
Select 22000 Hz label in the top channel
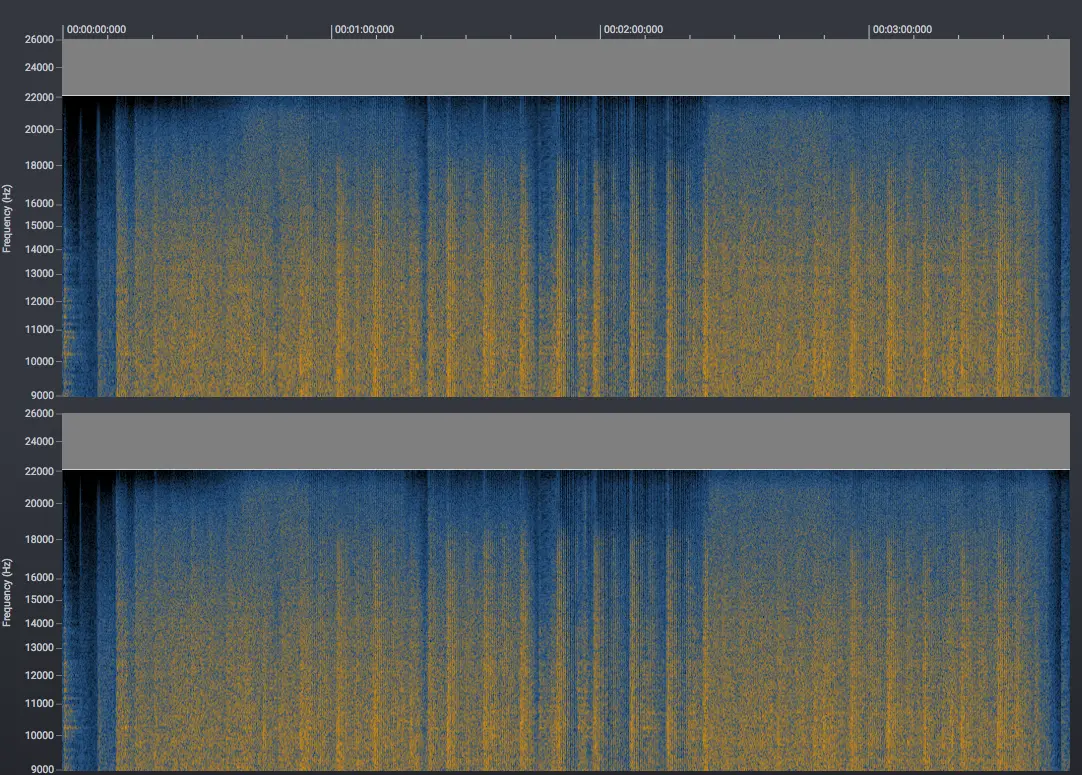click(x=40, y=97)
